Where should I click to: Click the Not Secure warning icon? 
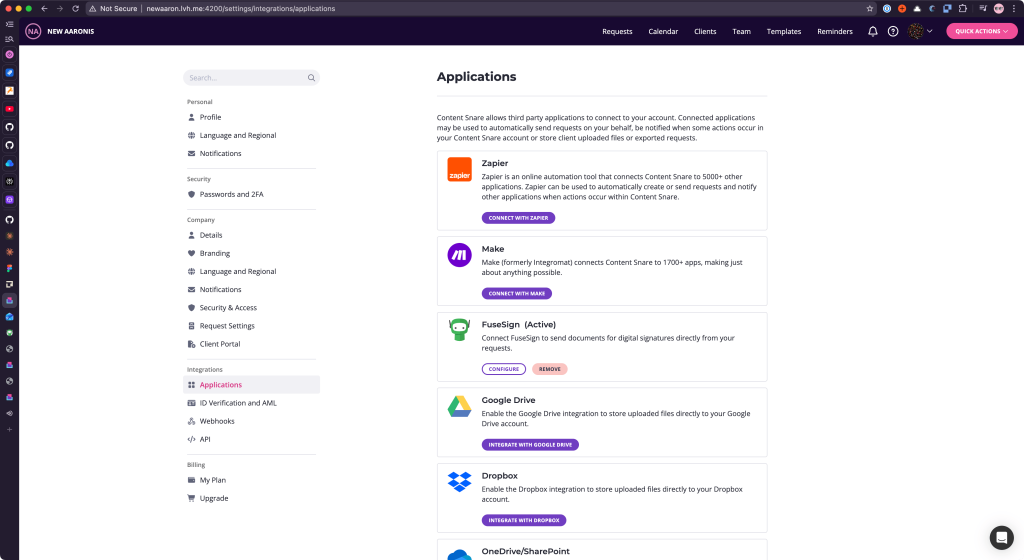pos(93,8)
